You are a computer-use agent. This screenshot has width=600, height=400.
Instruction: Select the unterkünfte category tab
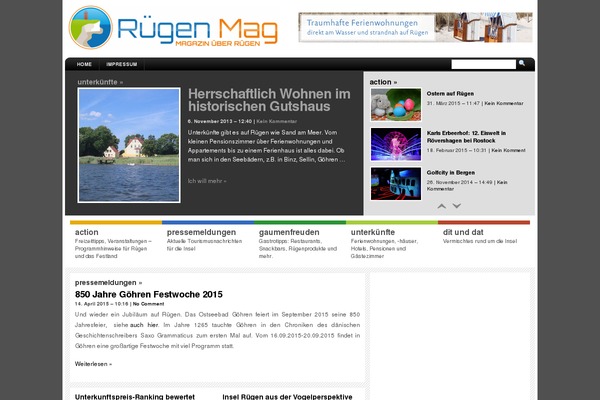[x=373, y=232]
